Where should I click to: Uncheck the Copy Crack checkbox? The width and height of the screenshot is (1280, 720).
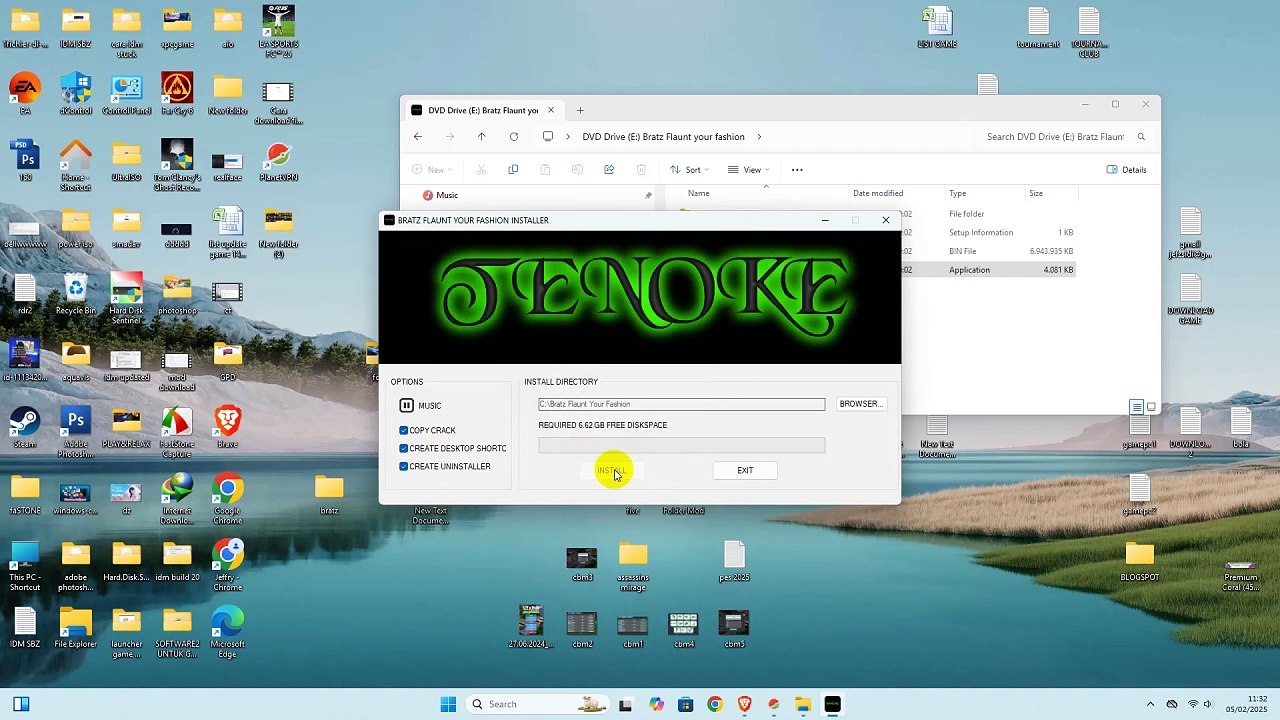click(x=403, y=430)
